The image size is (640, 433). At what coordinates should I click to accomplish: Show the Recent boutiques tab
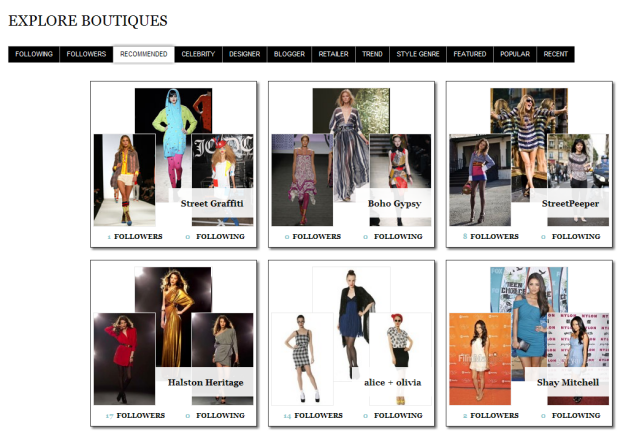click(x=556, y=54)
